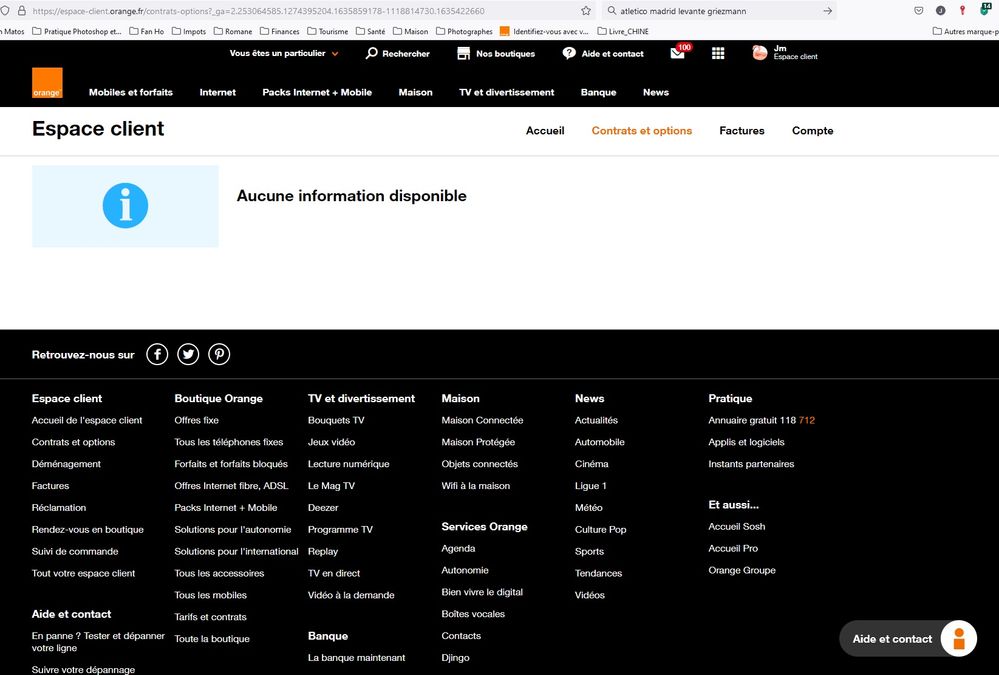
Task: Open the Ligue 1 footer link
Action: 590,486
